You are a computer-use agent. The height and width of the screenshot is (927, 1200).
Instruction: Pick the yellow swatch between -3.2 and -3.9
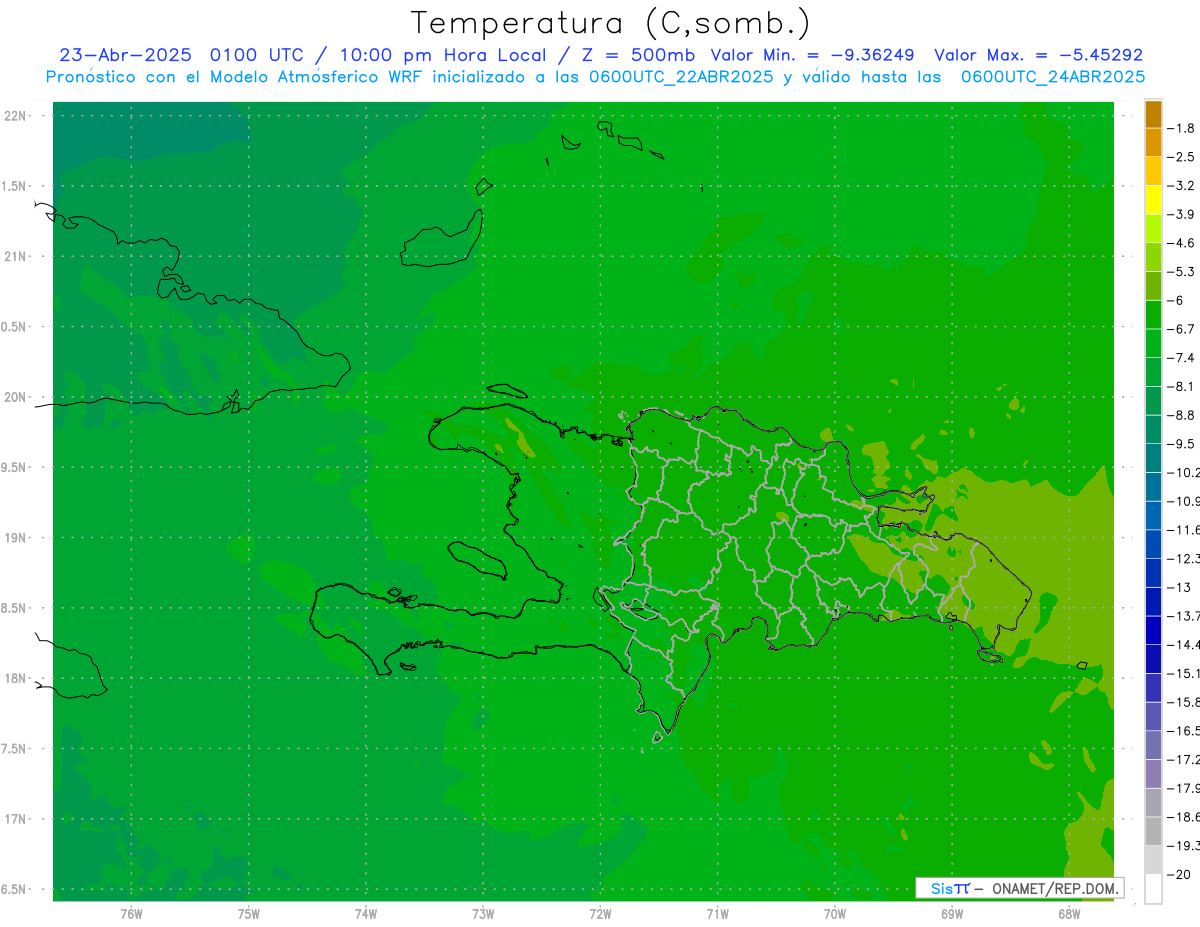tap(1154, 200)
